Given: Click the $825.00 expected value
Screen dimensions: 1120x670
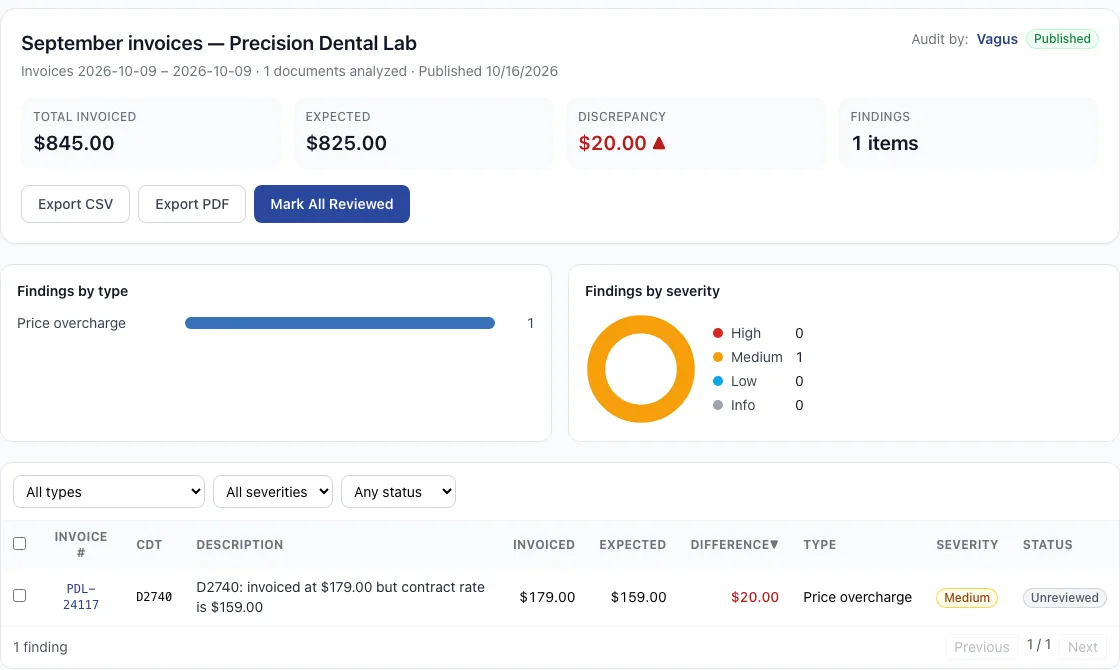Looking at the screenshot, I should 346,144.
